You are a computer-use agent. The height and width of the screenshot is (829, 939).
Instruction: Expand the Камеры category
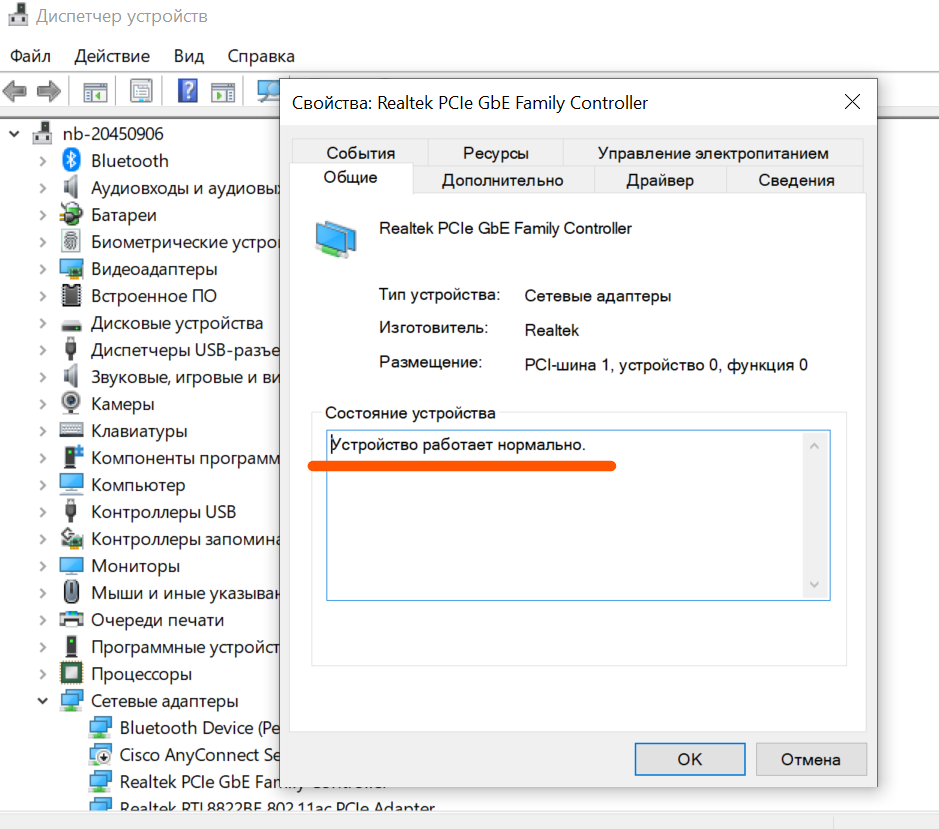43,404
